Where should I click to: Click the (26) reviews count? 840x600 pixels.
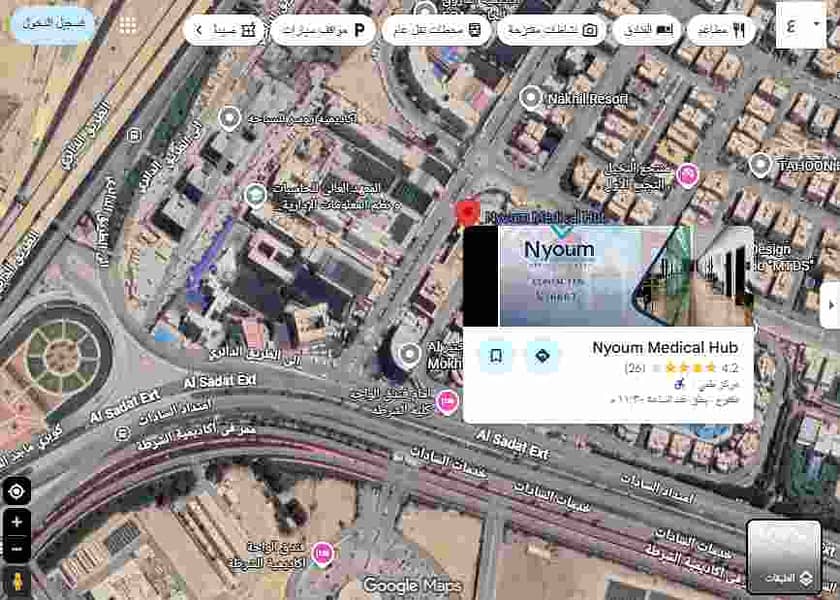coord(634,368)
